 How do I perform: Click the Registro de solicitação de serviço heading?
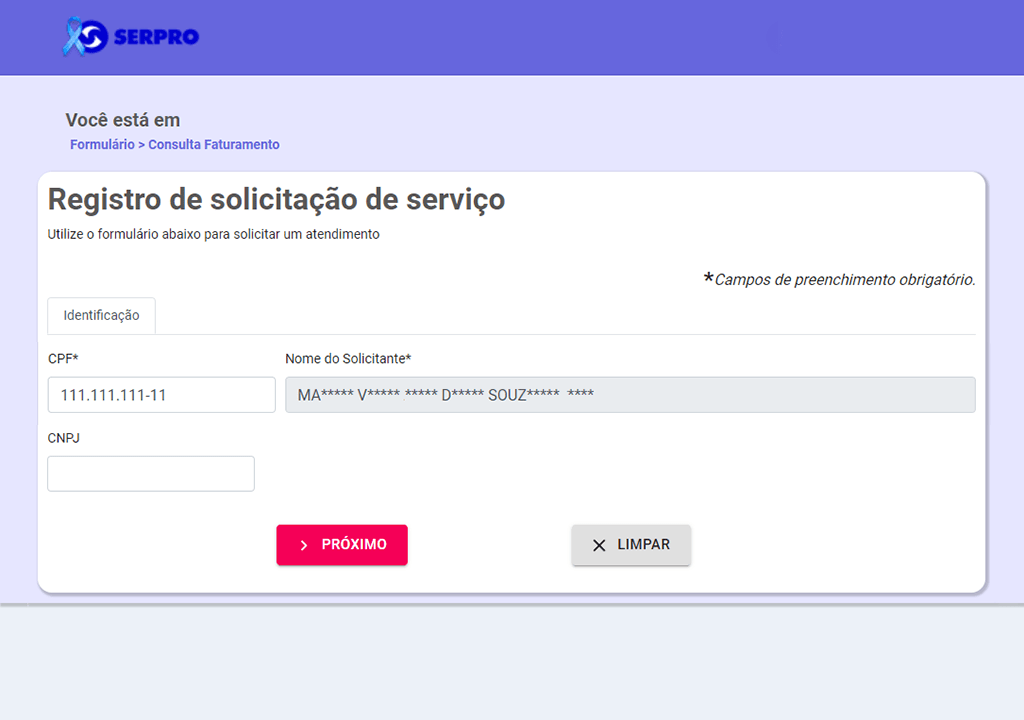coord(276,199)
